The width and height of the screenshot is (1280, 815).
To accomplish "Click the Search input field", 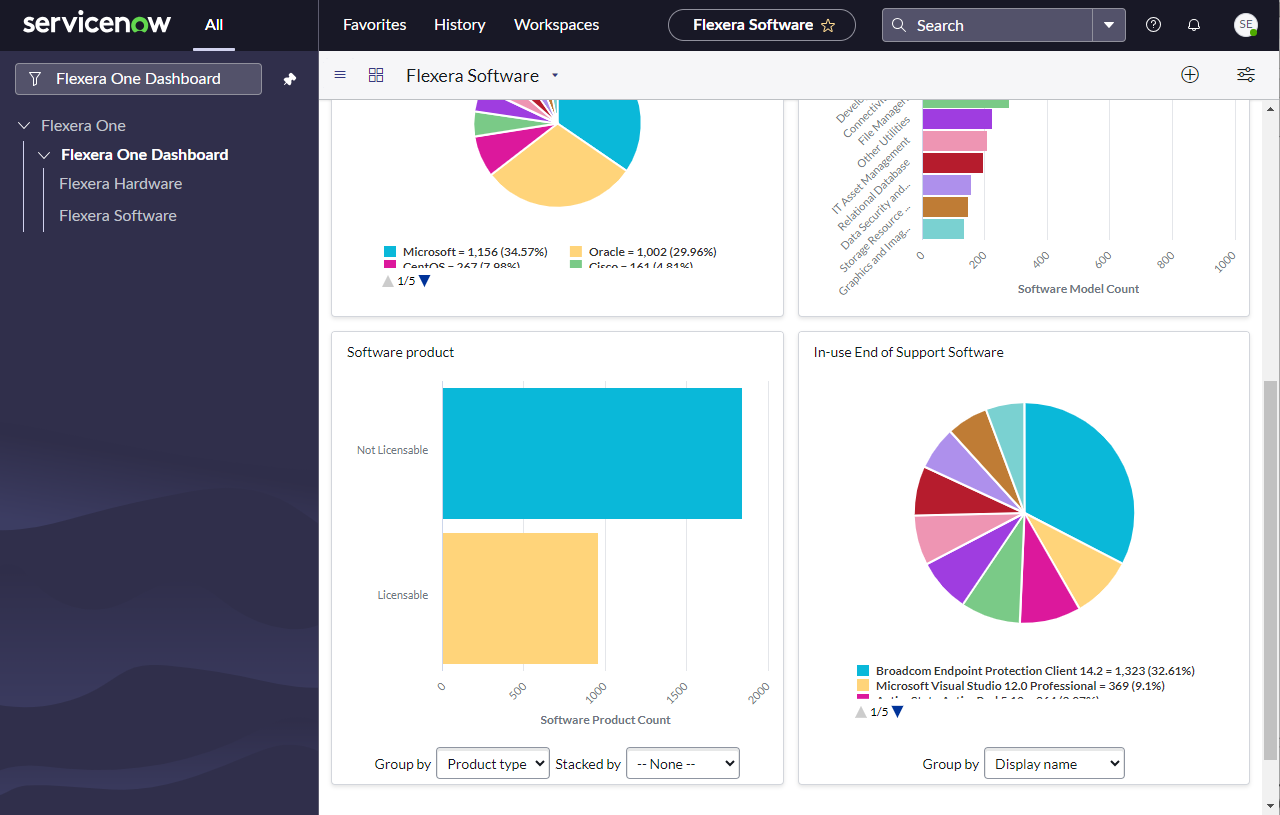I will 990,25.
